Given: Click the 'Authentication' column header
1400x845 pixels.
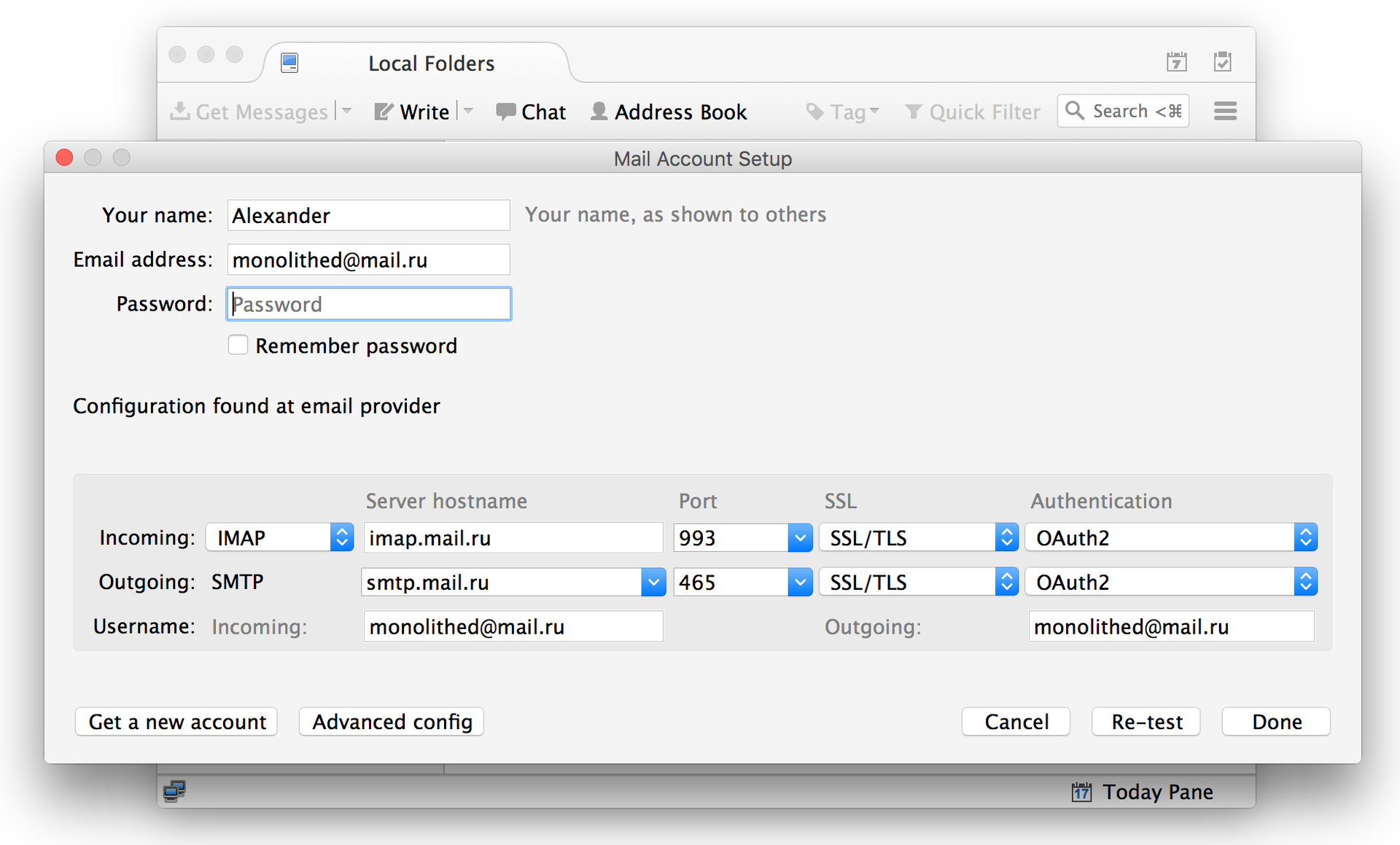Looking at the screenshot, I should [1101, 501].
